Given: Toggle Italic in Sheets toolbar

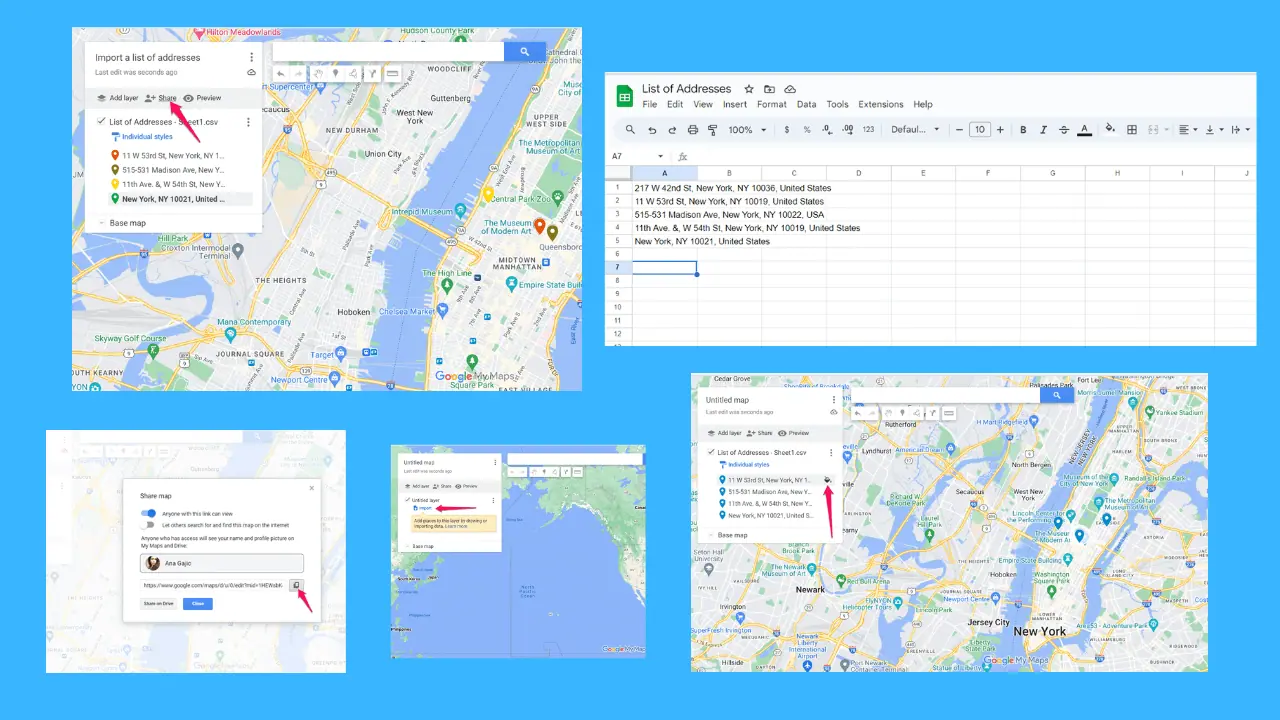Looking at the screenshot, I should (x=1043, y=130).
